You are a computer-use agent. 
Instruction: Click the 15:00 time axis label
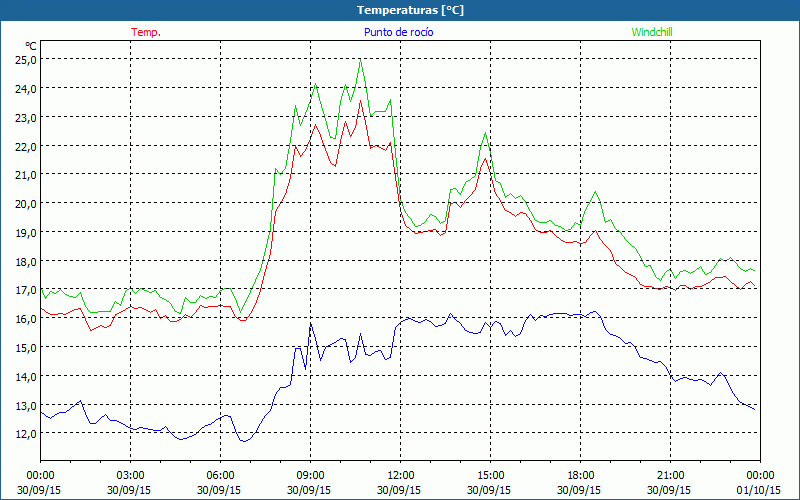[490, 476]
